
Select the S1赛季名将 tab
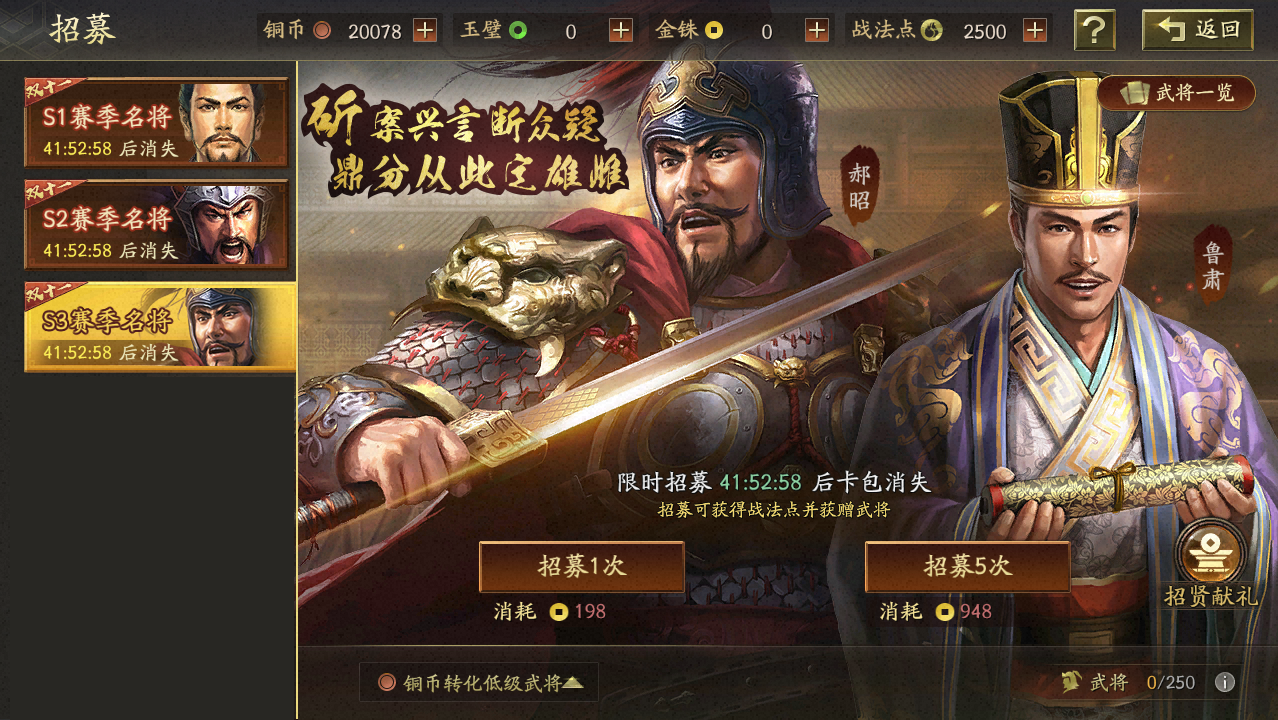157,123
